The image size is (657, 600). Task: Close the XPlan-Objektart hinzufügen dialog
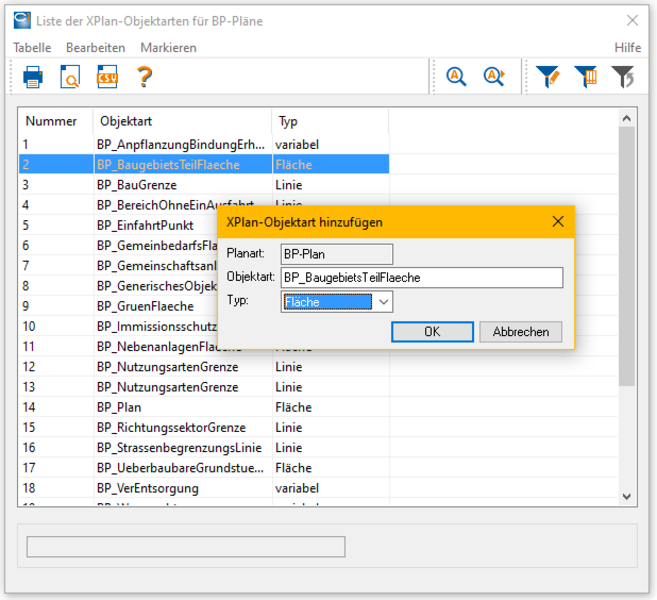pyautogui.click(x=558, y=222)
